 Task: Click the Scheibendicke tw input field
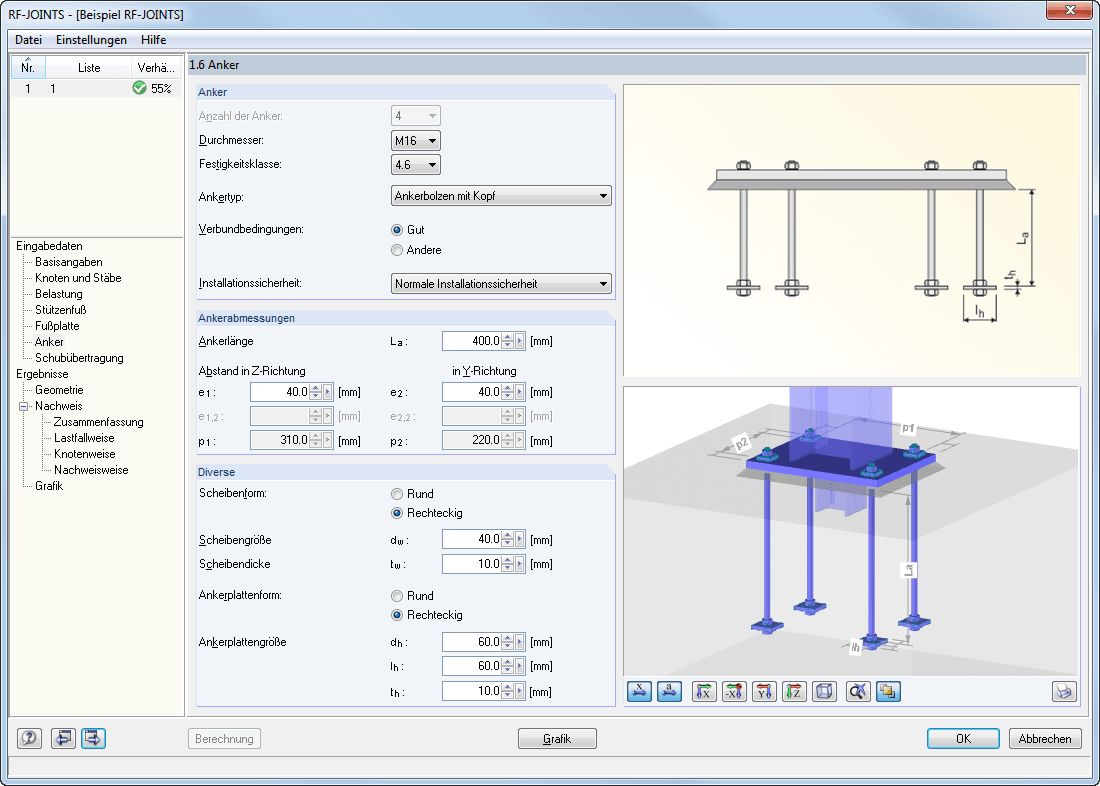click(x=472, y=564)
